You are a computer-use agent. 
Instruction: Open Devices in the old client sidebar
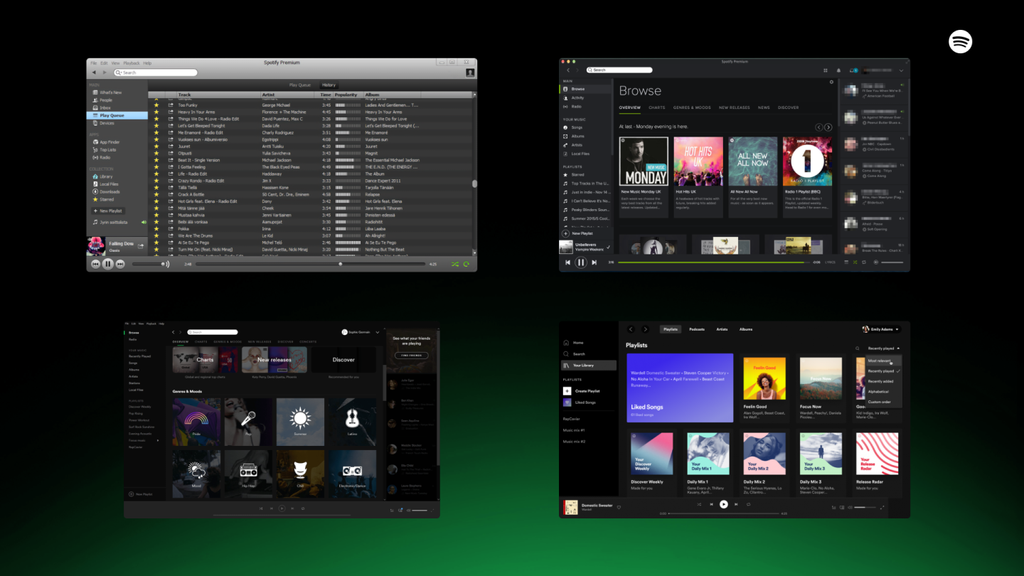point(106,123)
